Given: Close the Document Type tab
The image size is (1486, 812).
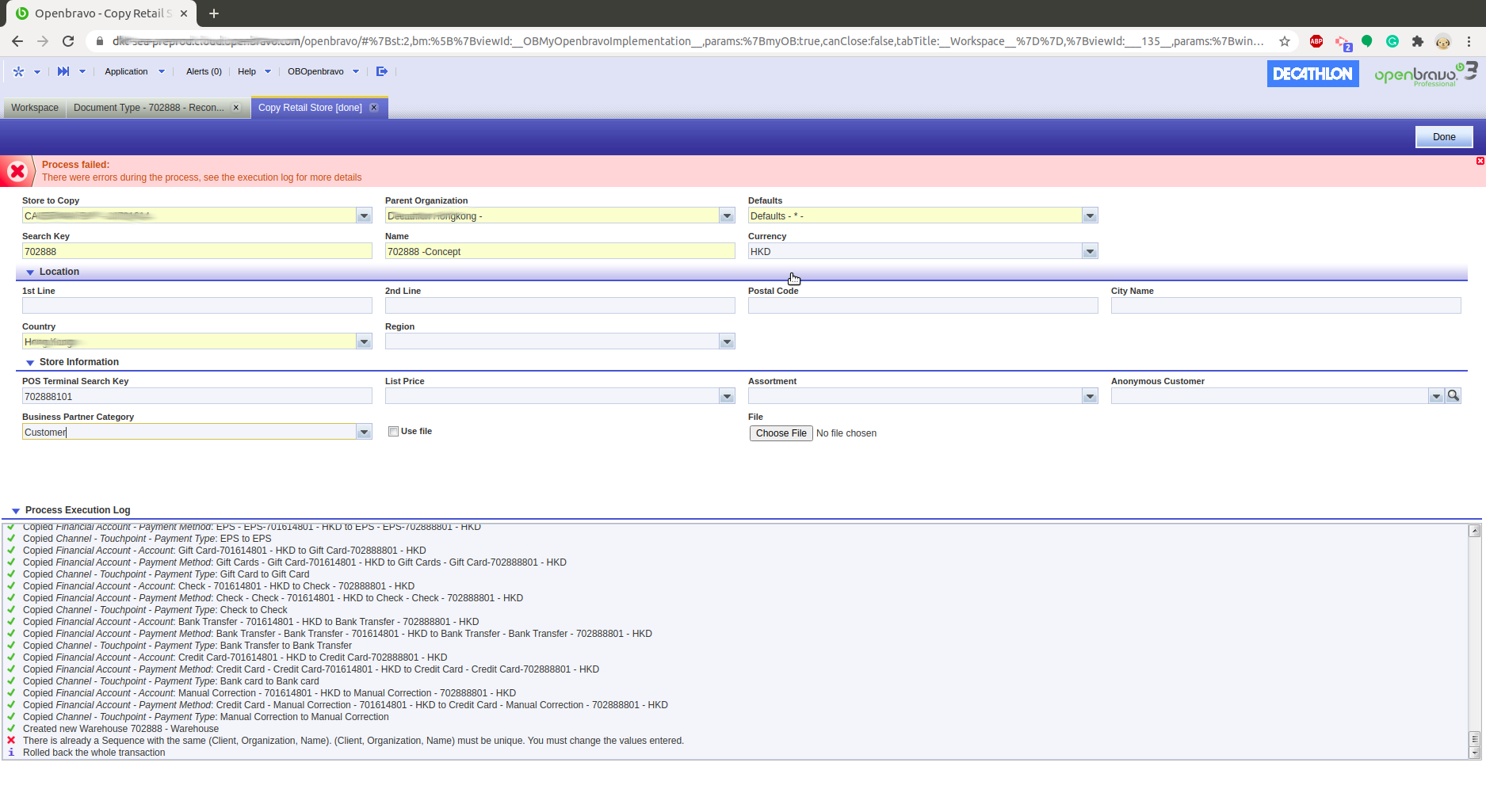Looking at the screenshot, I should (235, 108).
